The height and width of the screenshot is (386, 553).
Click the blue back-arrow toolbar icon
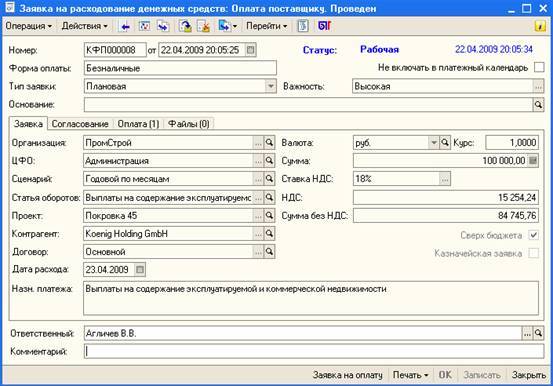pyautogui.click(x=125, y=26)
